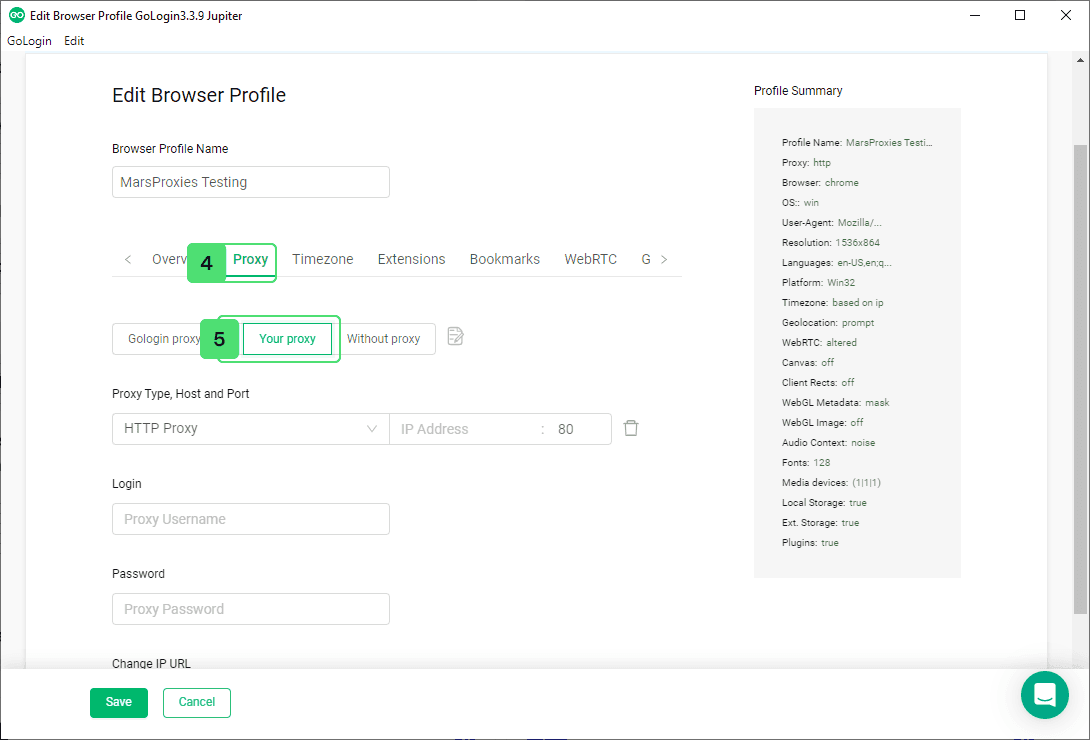Switch to the WebRTC tab
1090x740 pixels.
[x=590, y=259]
